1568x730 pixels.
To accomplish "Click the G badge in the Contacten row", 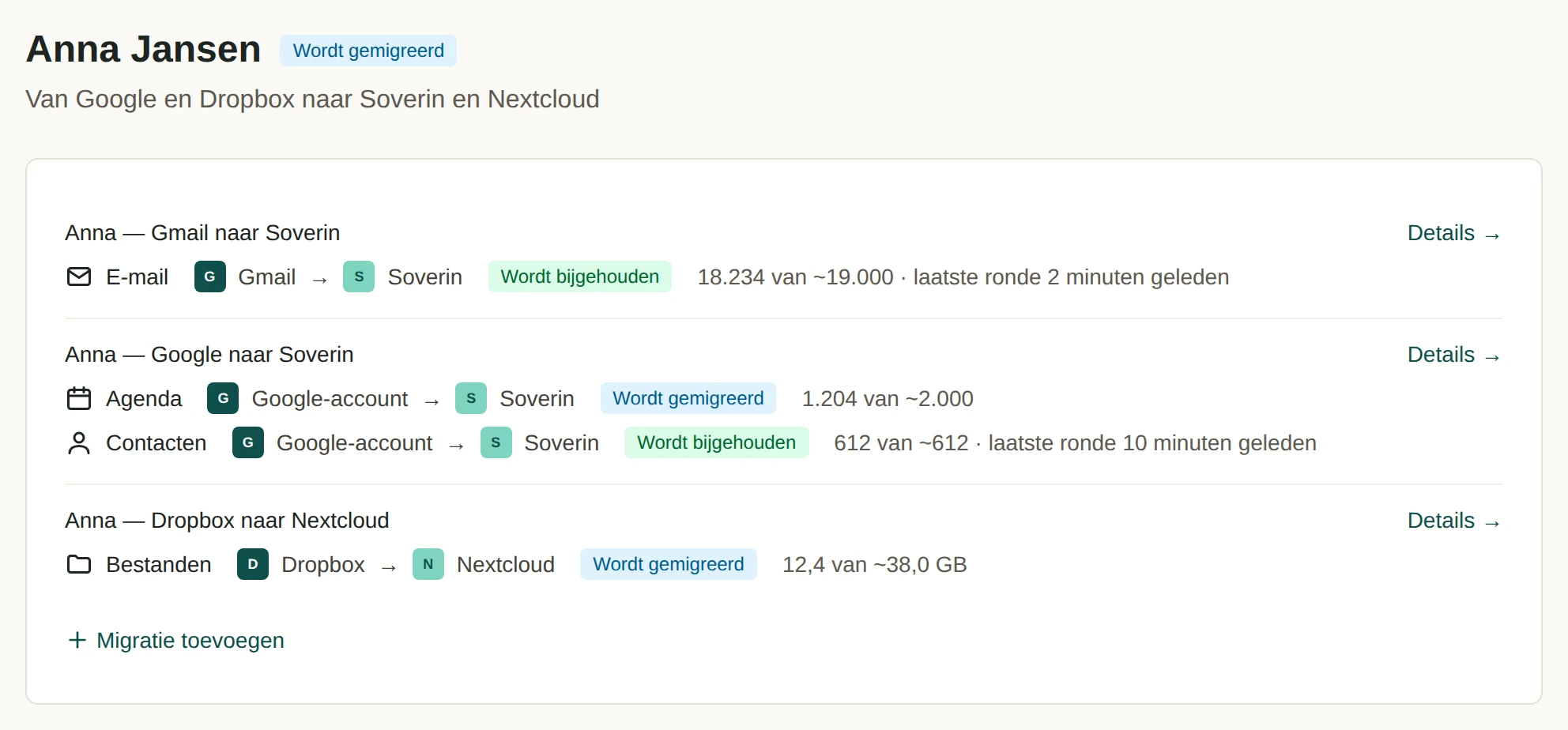I will click(x=248, y=442).
